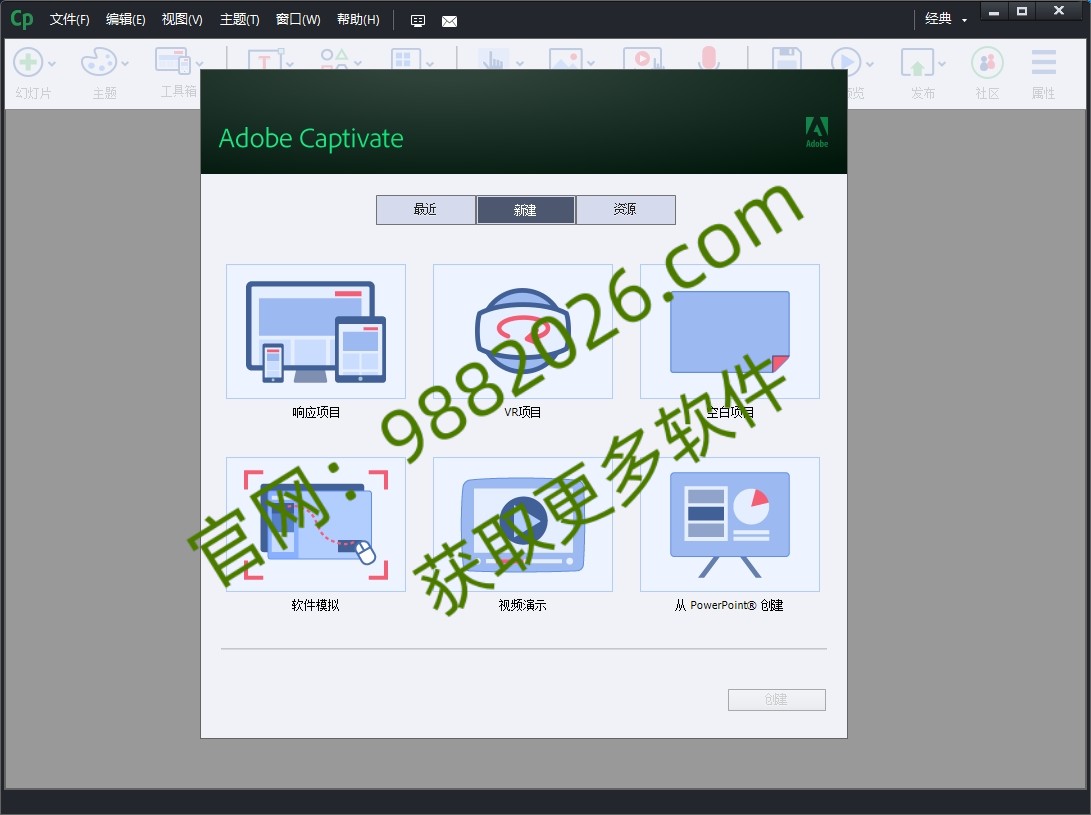Click the Publish (发布) toolbar icon
The height and width of the screenshot is (815, 1091).
[917, 62]
